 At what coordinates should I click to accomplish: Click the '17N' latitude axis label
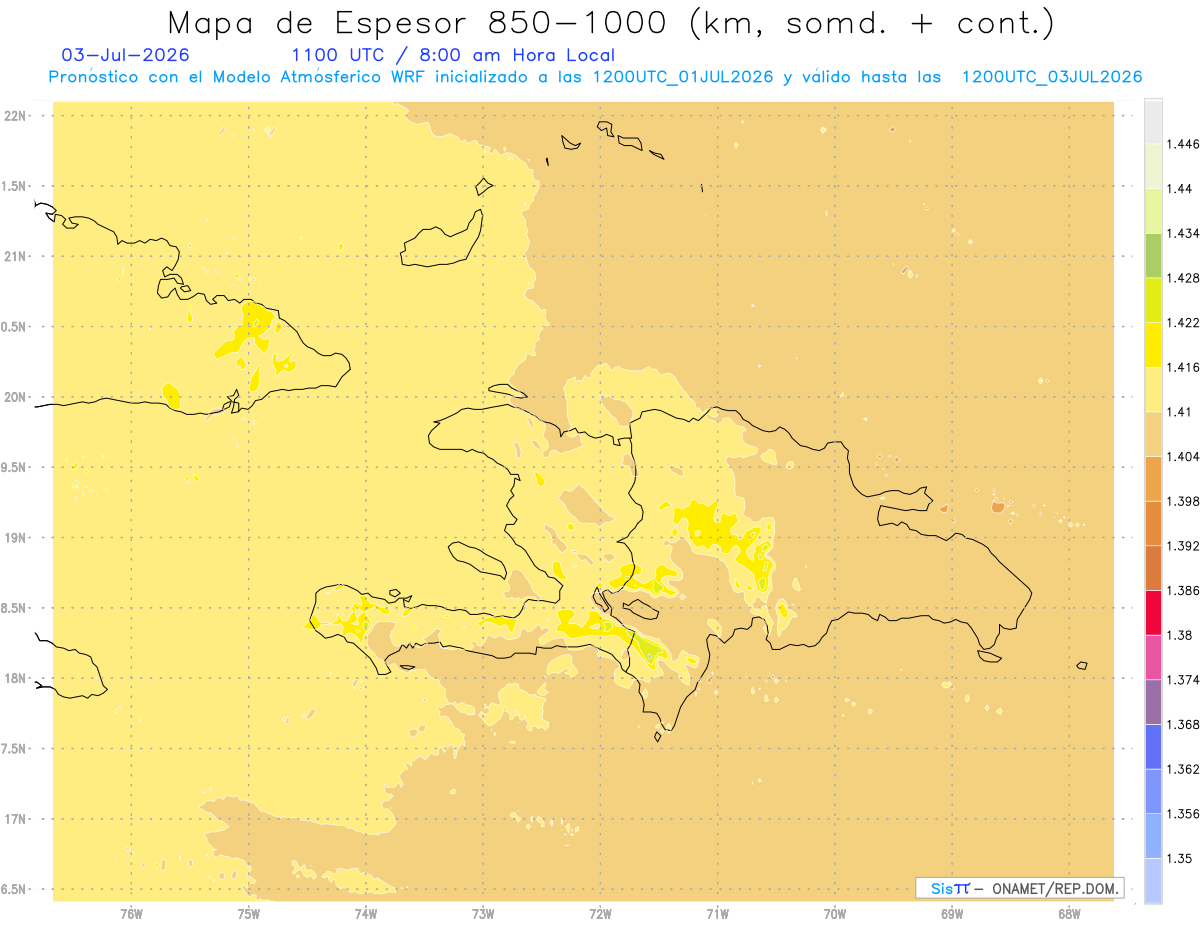(x=15, y=819)
